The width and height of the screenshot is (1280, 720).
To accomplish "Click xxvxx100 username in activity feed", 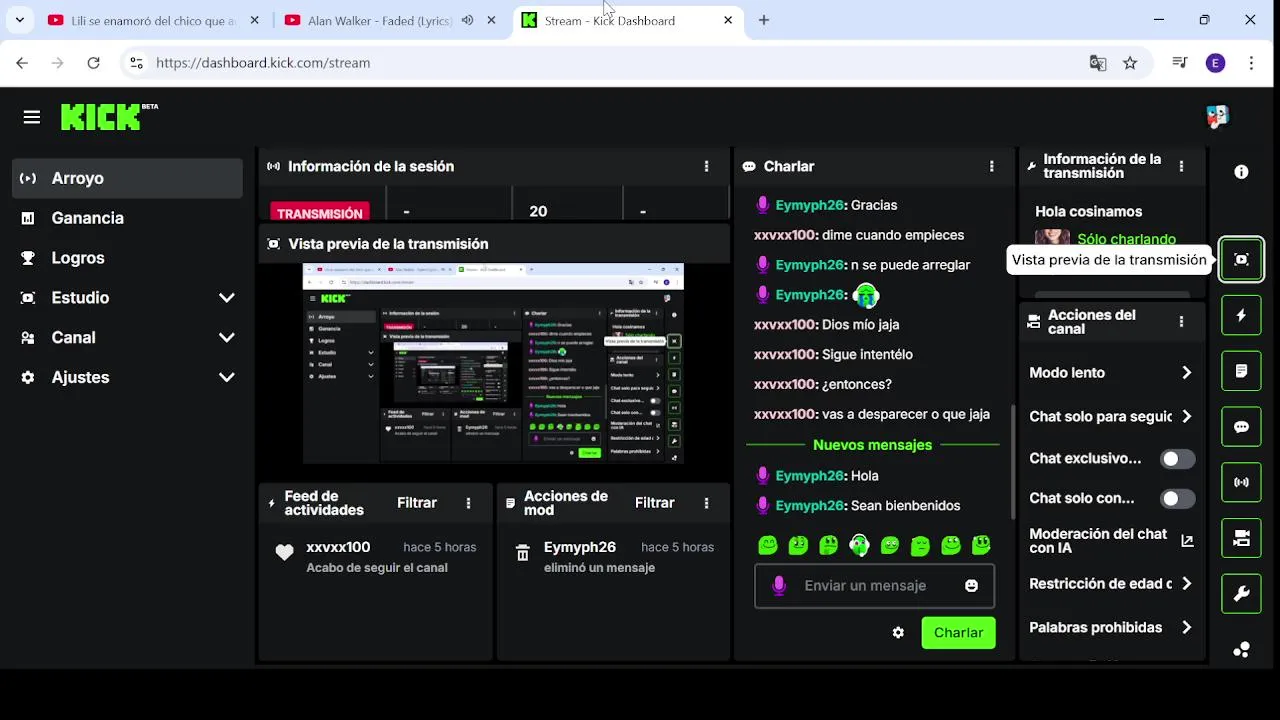I will (338, 547).
